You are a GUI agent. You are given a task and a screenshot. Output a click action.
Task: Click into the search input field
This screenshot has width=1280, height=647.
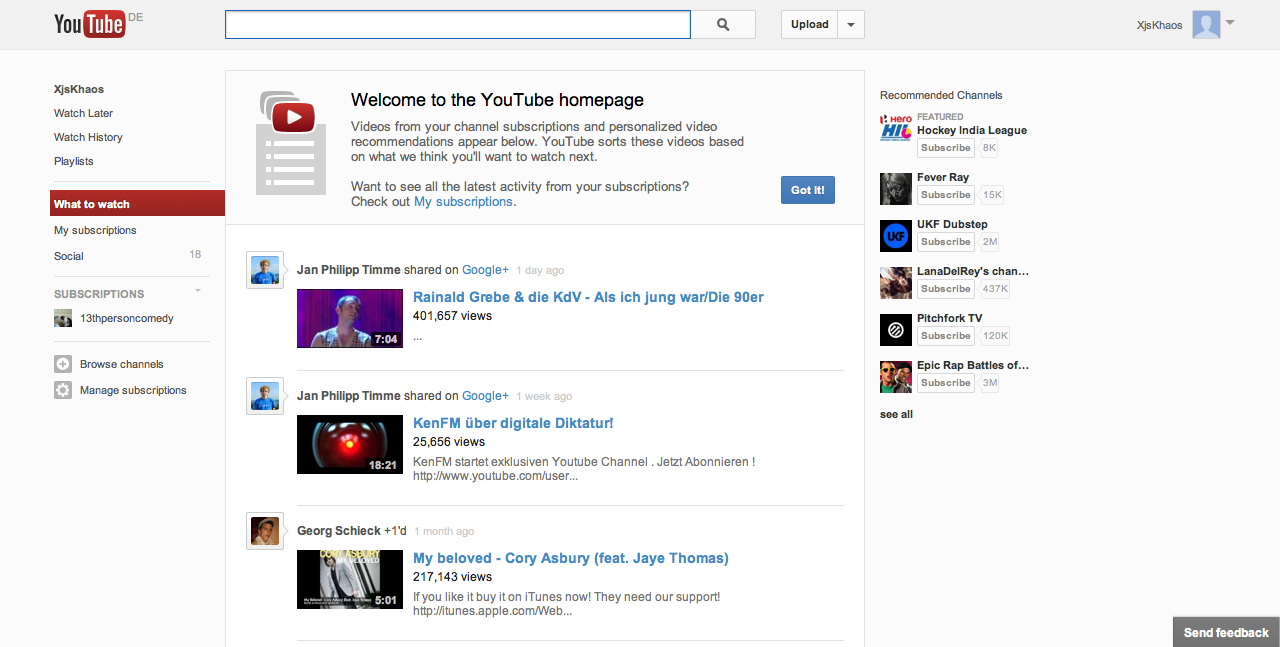click(x=458, y=25)
